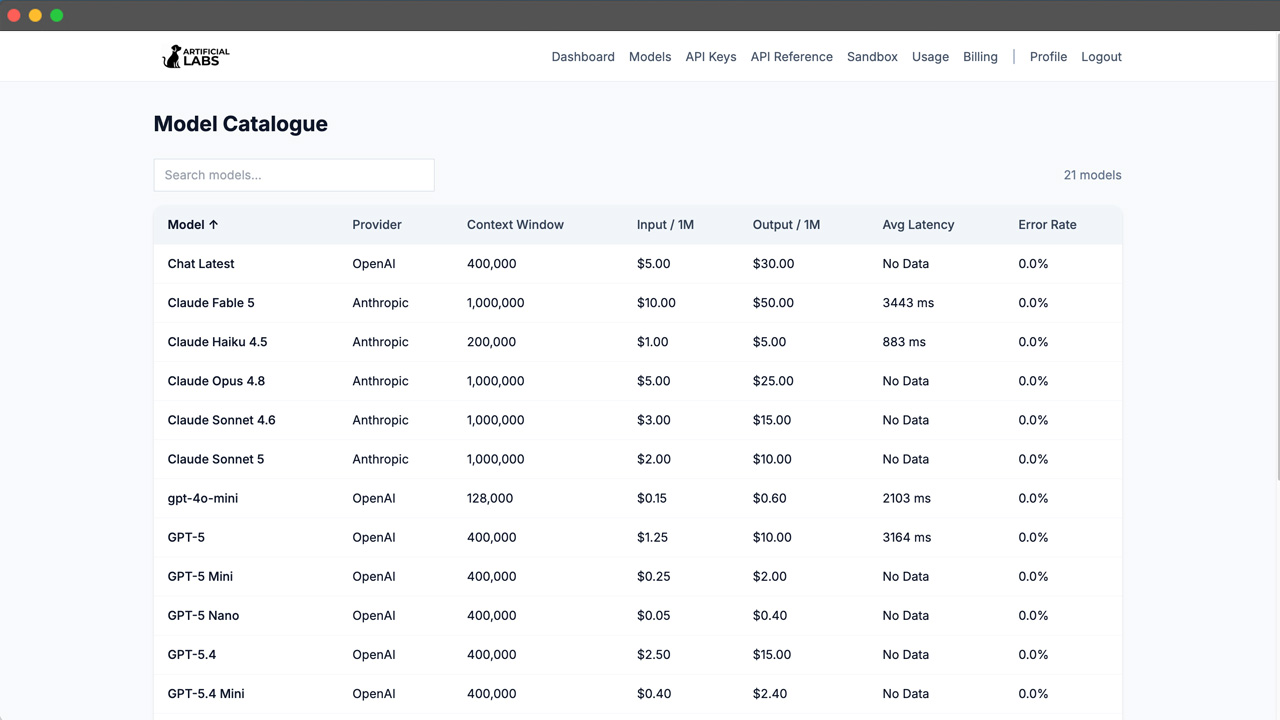Screen dimensions: 1280x720
Task: Click $3.00 input price
Action: coord(654,420)
